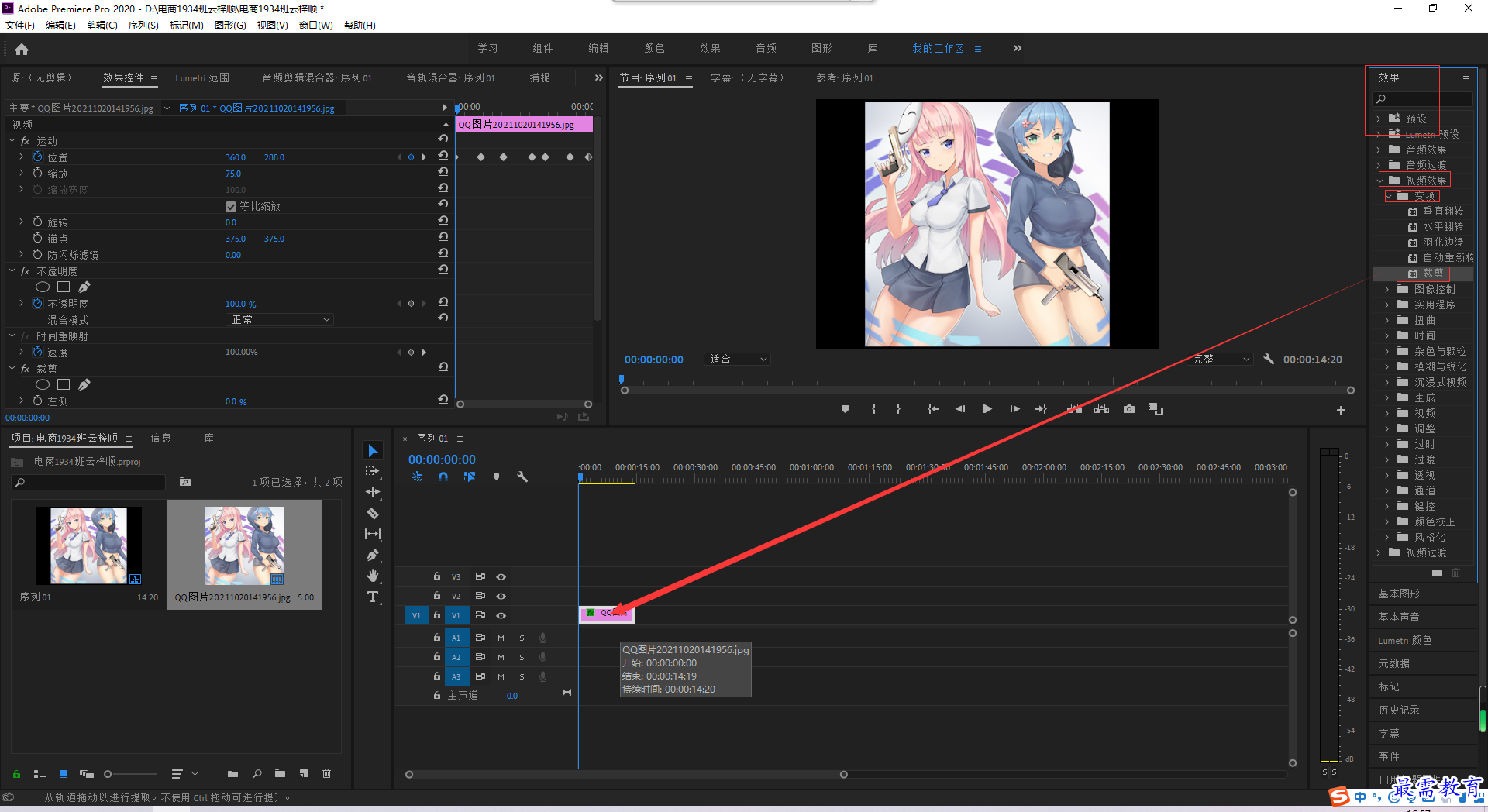Select the Slip tool
Screen dimensions: 1488x812
pos(373,534)
